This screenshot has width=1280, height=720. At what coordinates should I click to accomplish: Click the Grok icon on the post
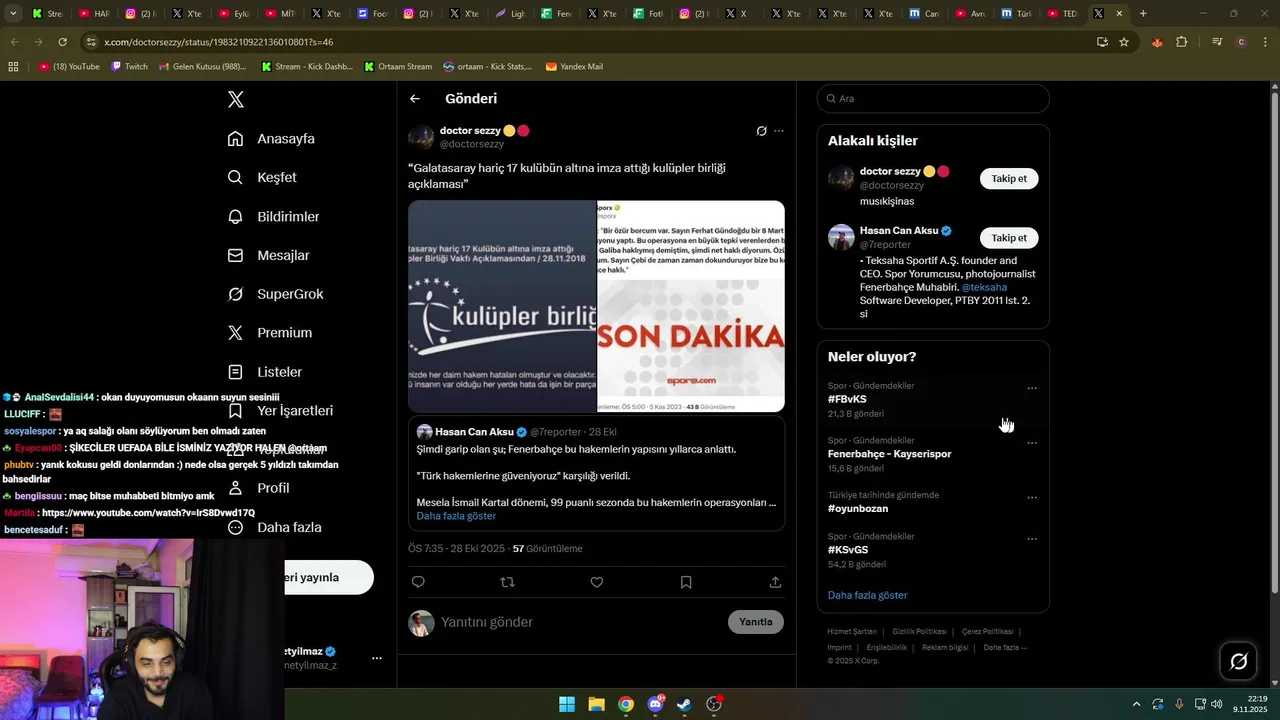coord(761,131)
